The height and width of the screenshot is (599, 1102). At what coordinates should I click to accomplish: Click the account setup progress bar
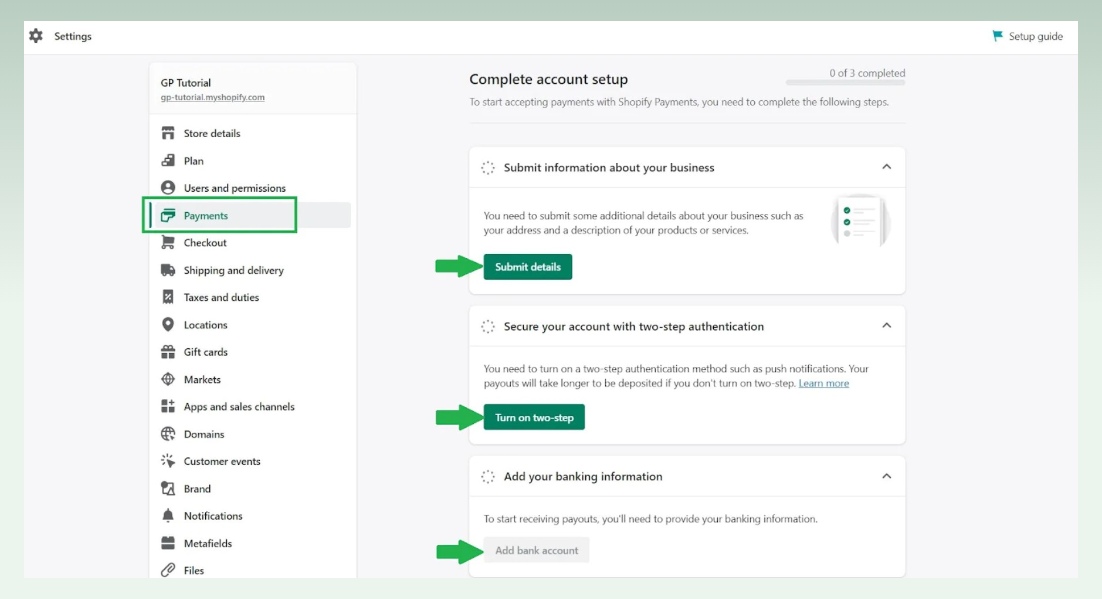[845, 83]
